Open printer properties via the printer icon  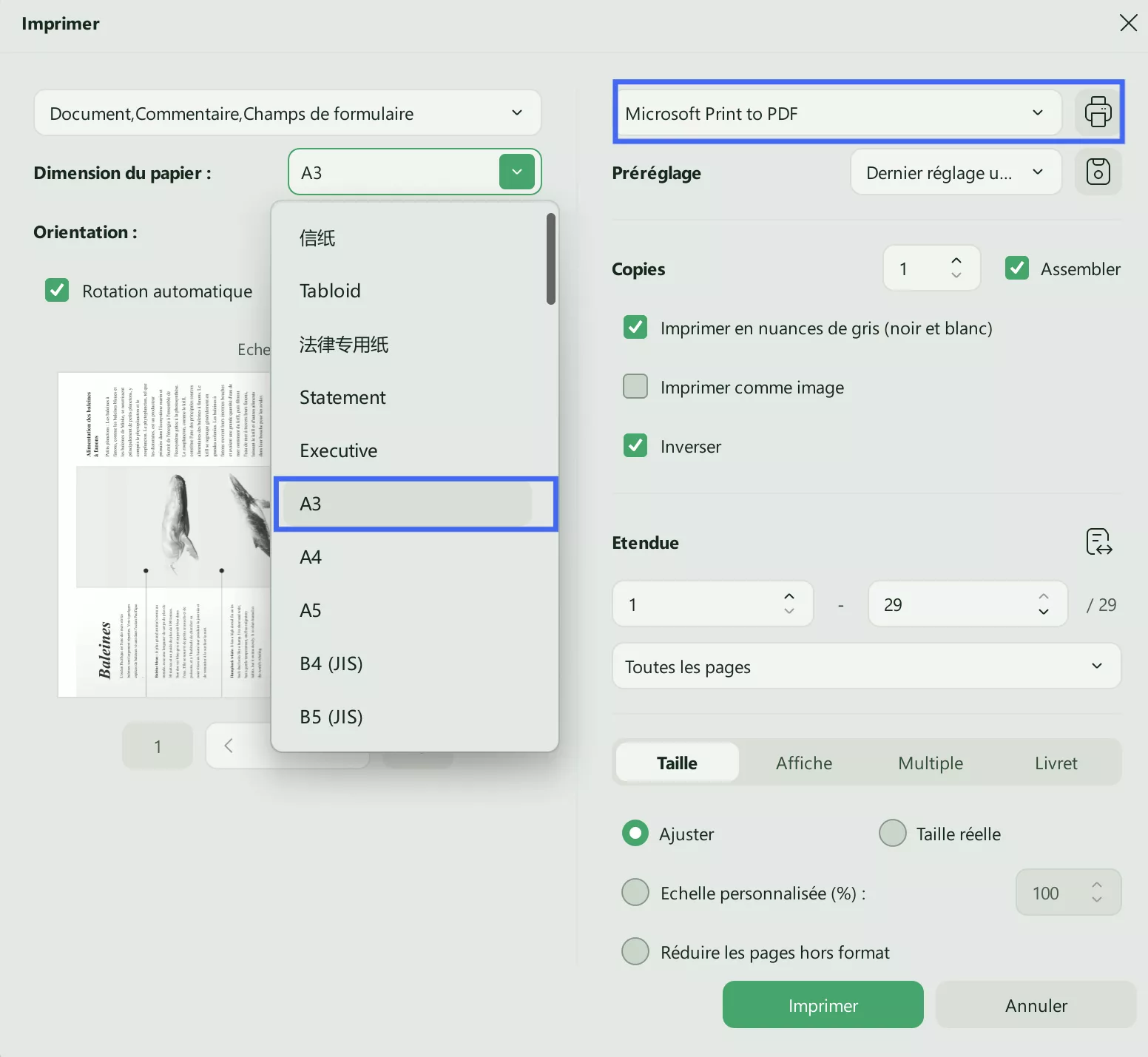1099,112
